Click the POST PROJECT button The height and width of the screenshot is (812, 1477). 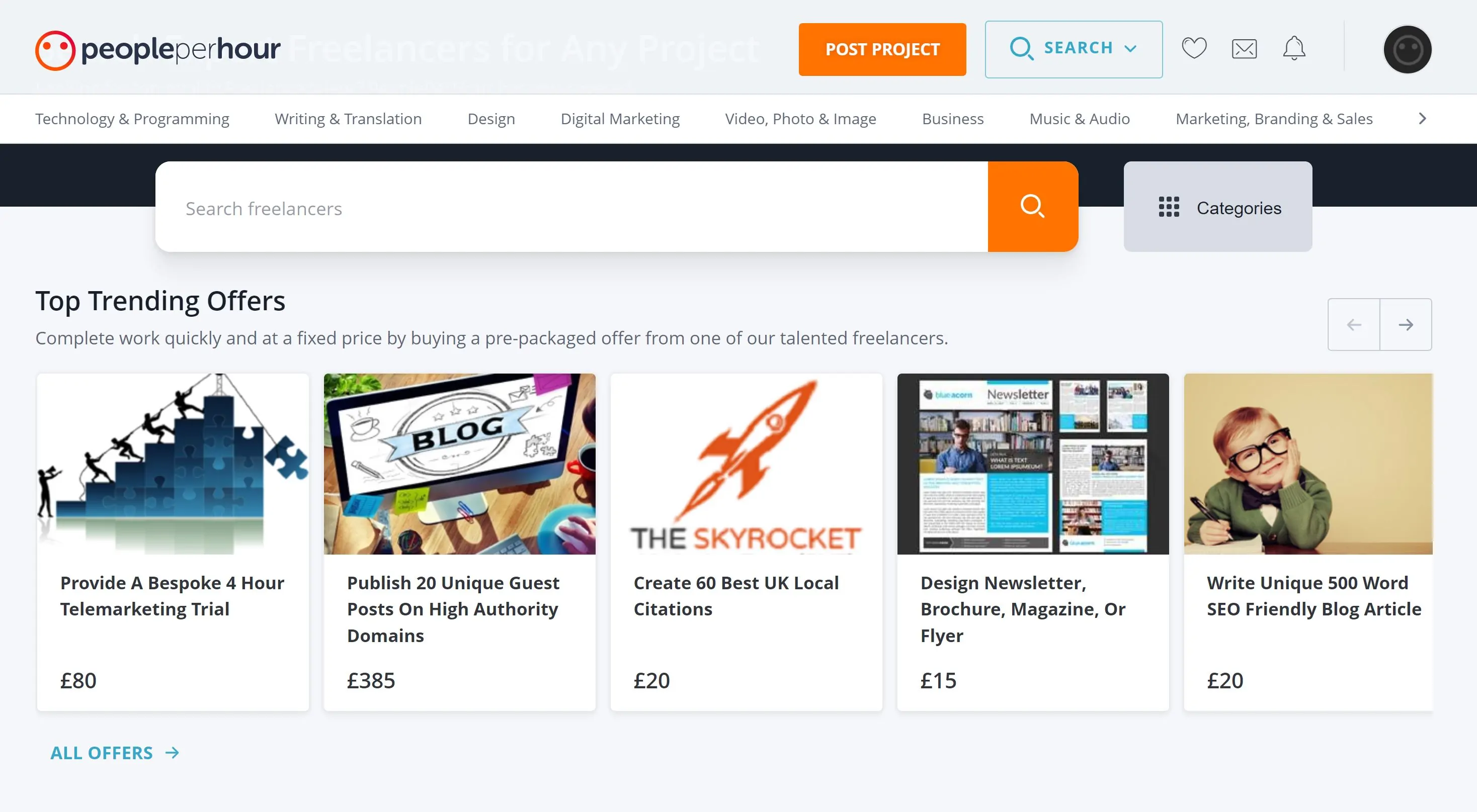(883, 48)
